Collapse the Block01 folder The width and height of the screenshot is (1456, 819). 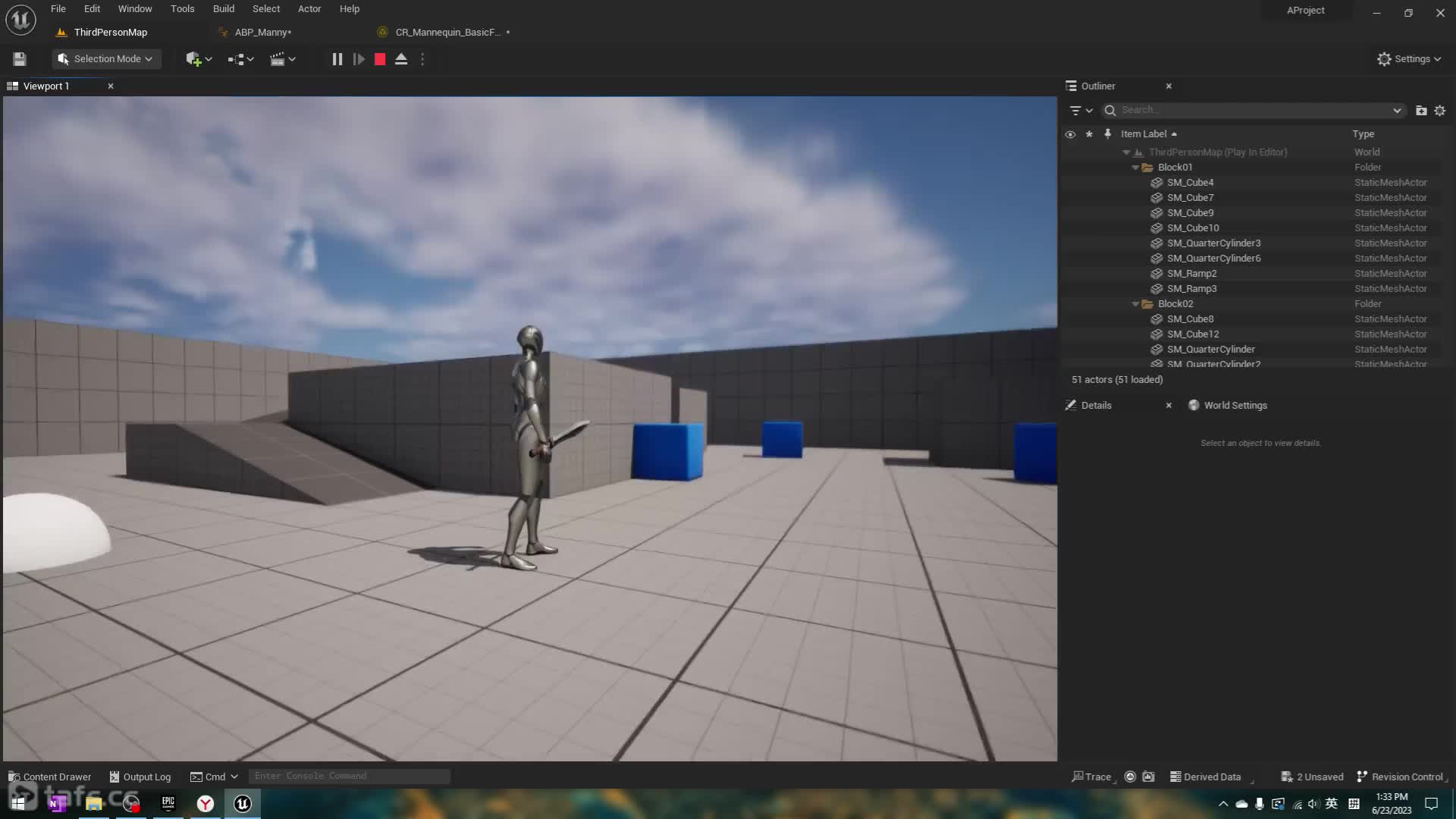1135,168
